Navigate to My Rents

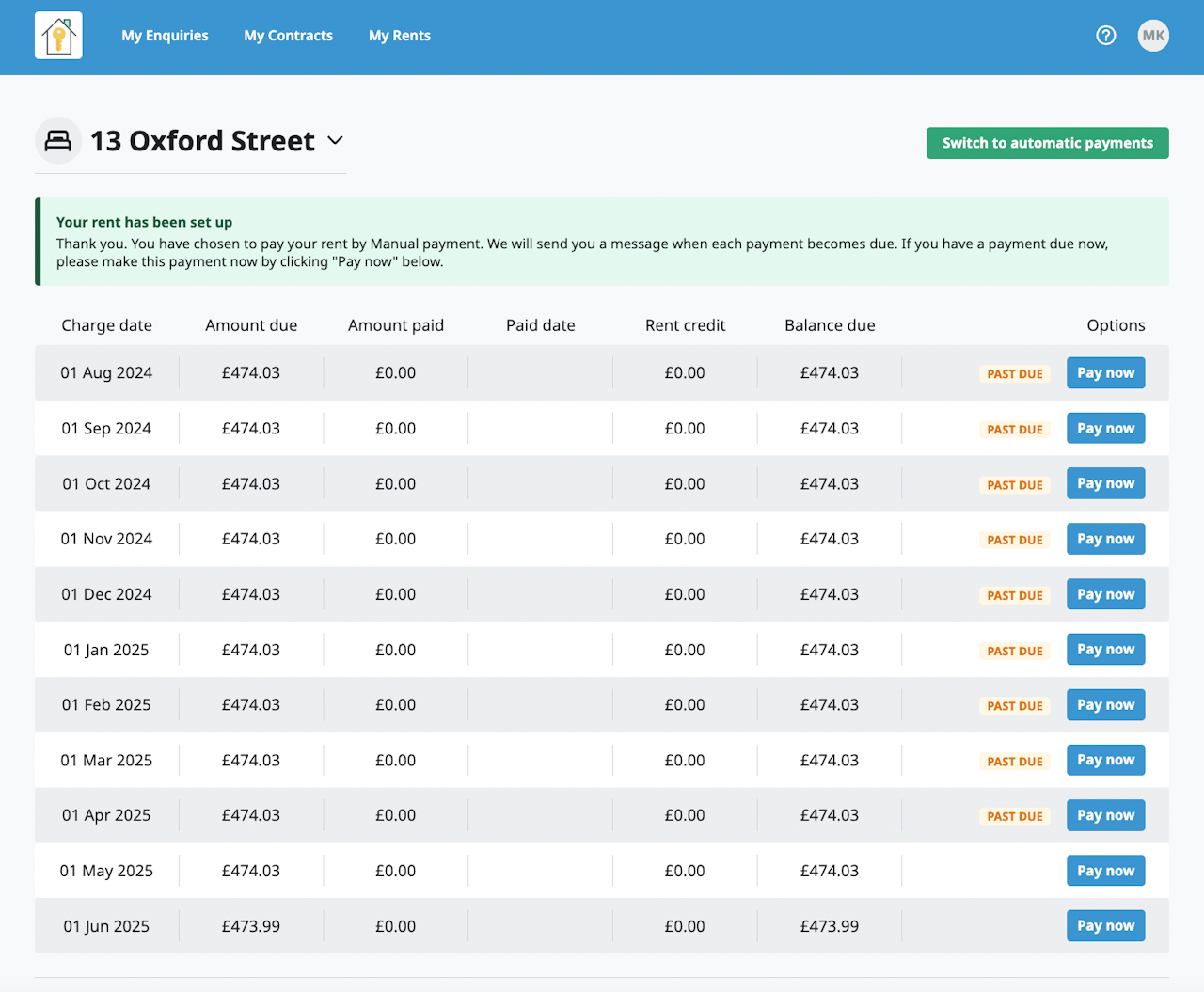coord(400,36)
